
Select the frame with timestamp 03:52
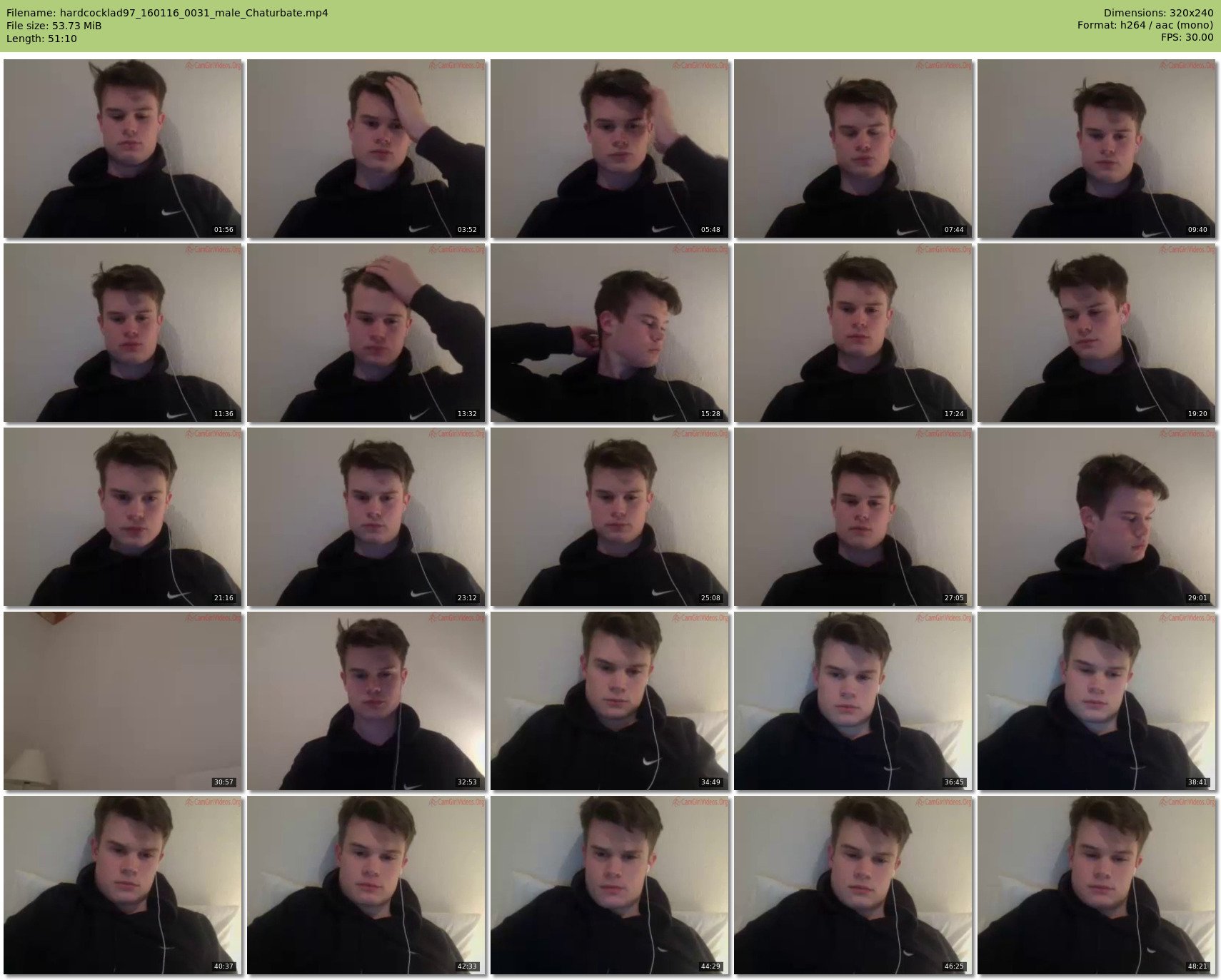pyautogui.click(x=366, y=148)
